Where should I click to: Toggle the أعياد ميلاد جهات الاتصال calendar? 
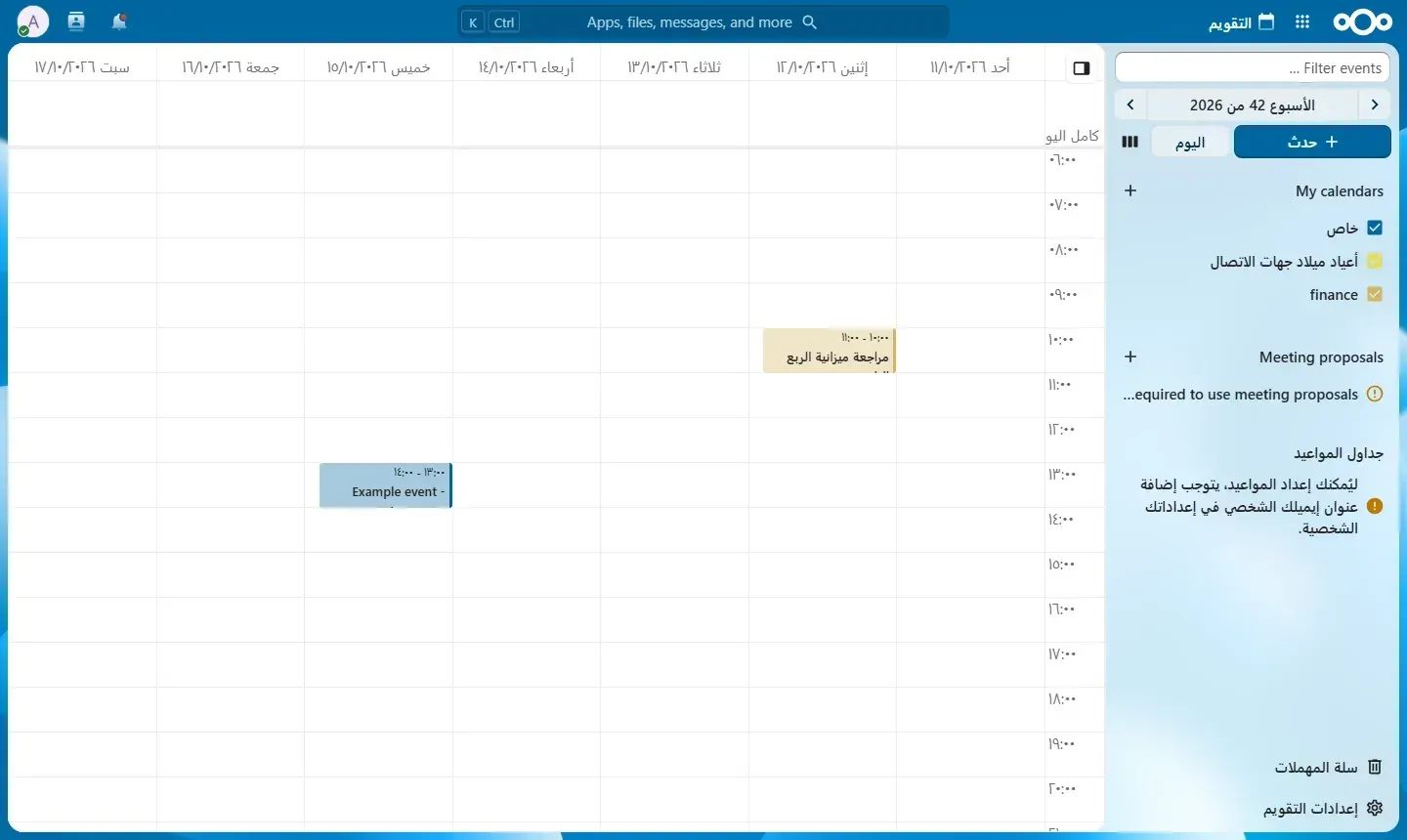coord(1375,261)
